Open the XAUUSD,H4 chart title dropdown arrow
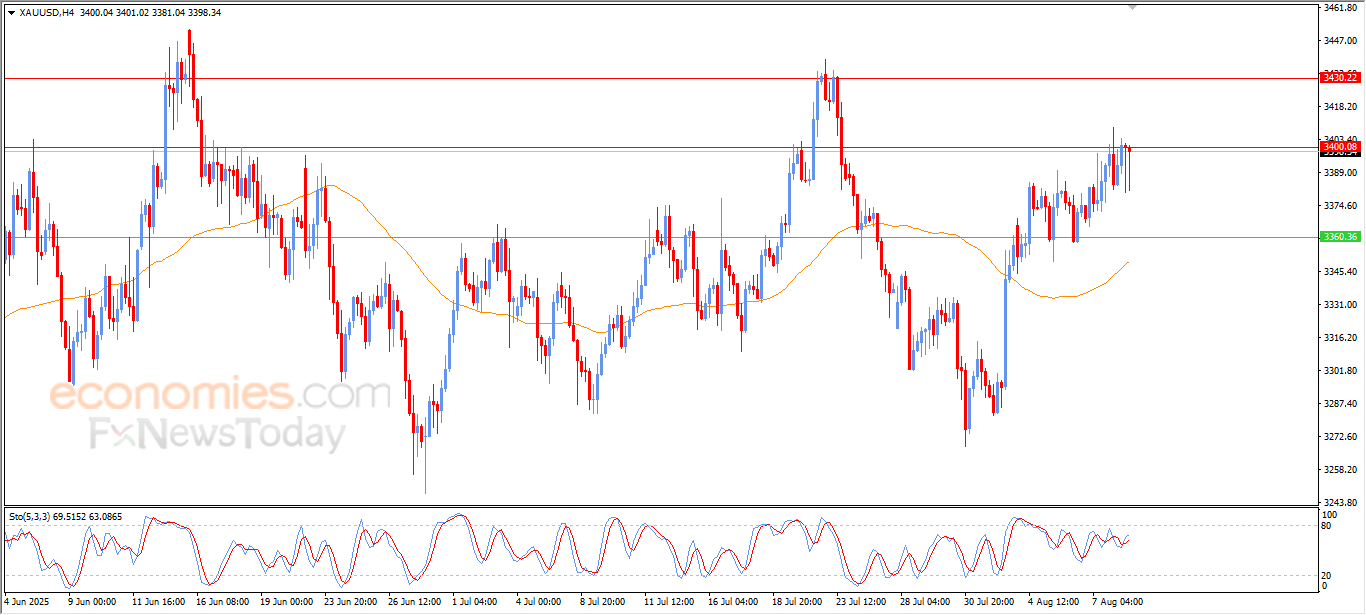This screenshot has height=615, width=1366. pos(11,13)
